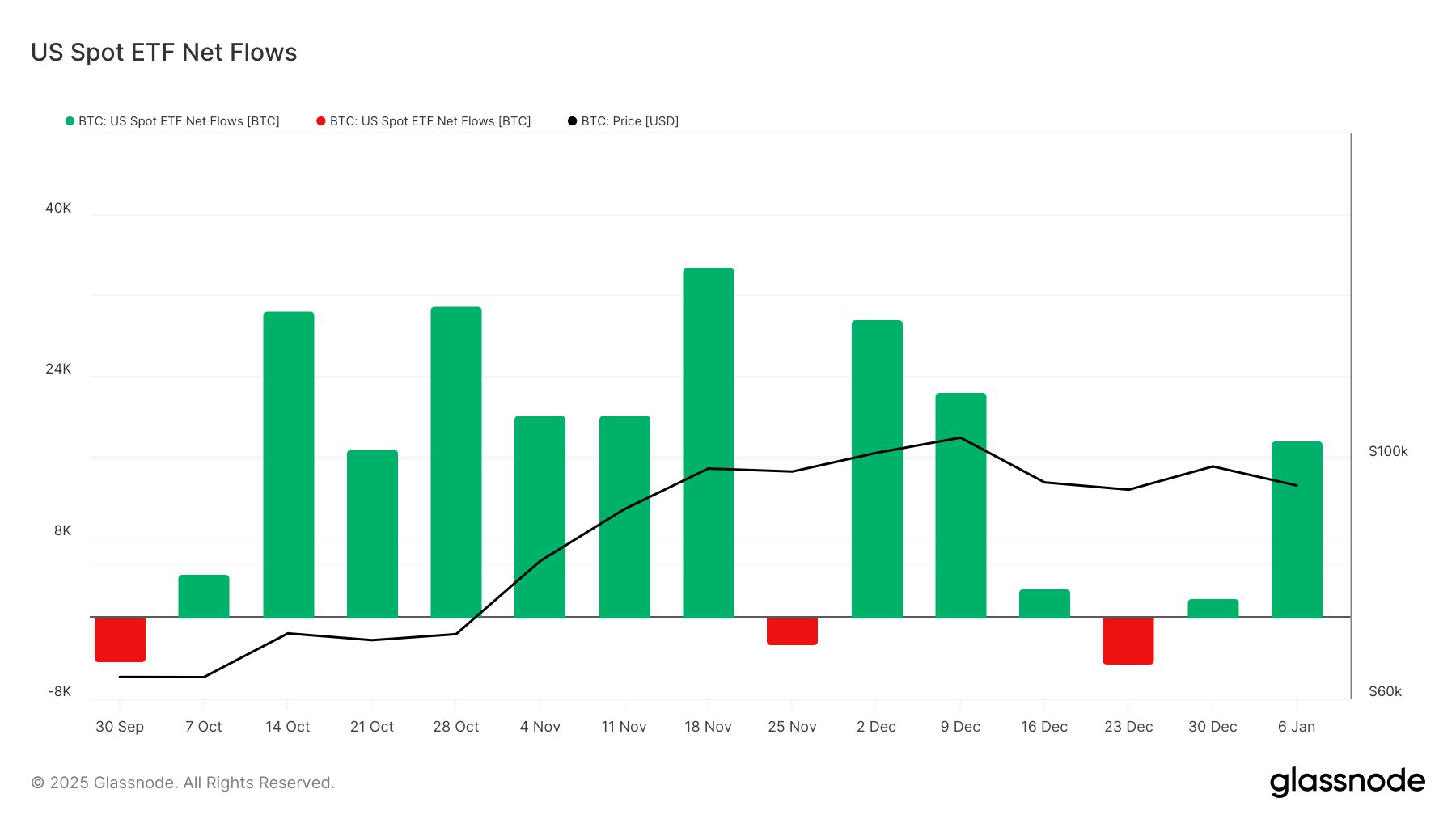Image resolution: width=1456 pixels, height=819 pixels.
Task: Select the red bar for 25 Nov
Action: coord(792,631)
